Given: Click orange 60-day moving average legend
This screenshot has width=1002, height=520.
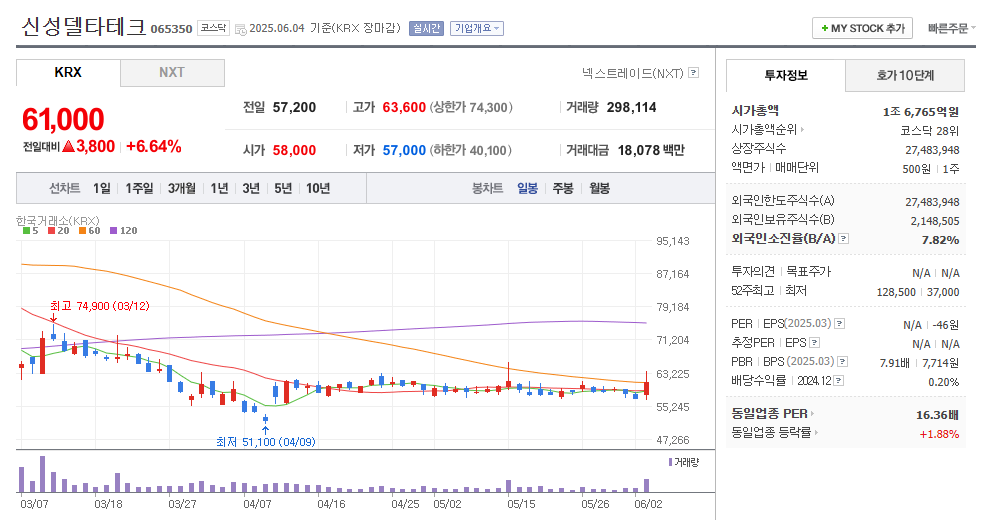Looking at the screenshot, I should coord(89,231).
